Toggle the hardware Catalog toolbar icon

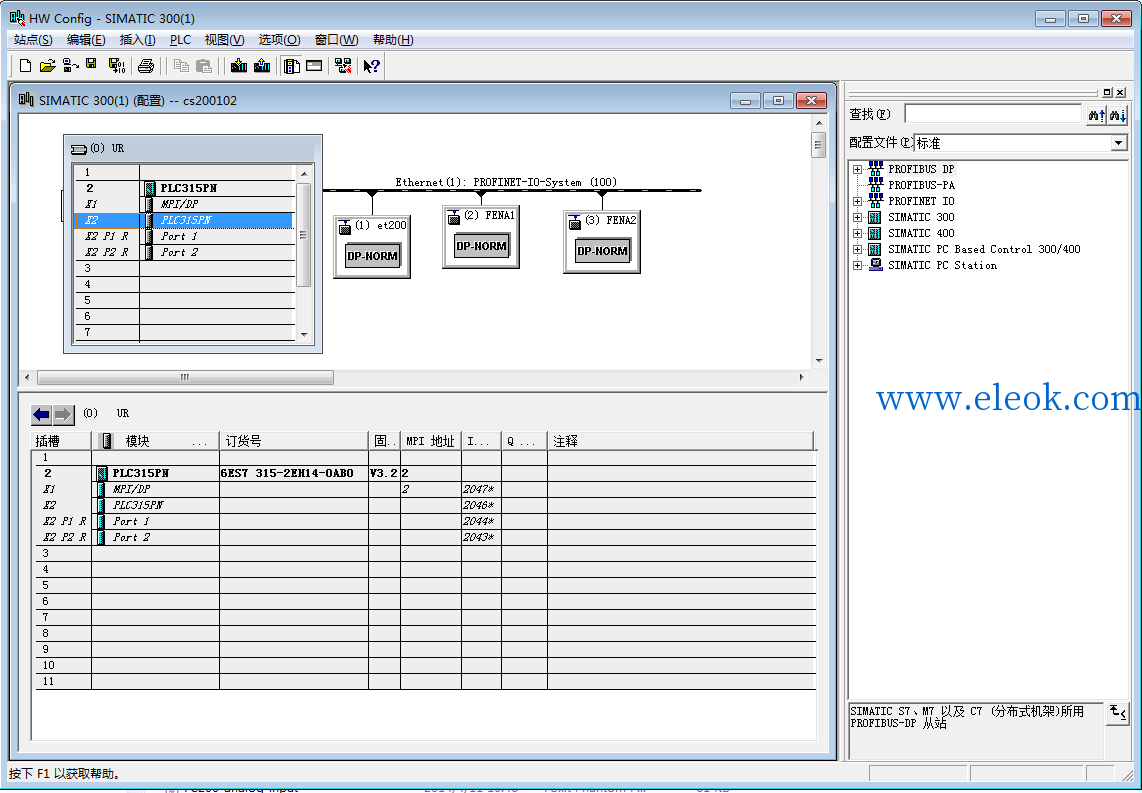pos(292,66)
